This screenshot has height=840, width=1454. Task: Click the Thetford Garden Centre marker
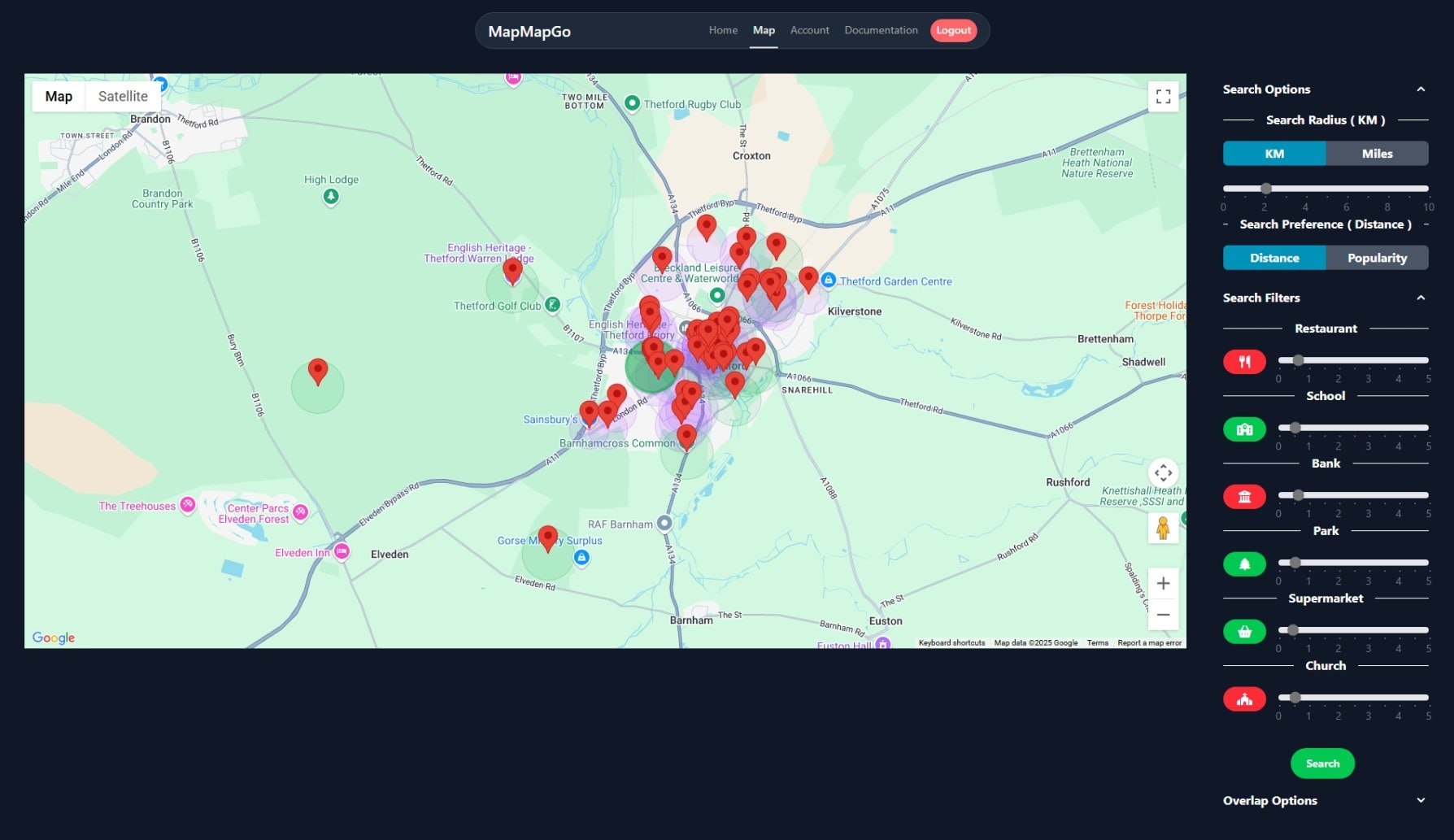828,281
